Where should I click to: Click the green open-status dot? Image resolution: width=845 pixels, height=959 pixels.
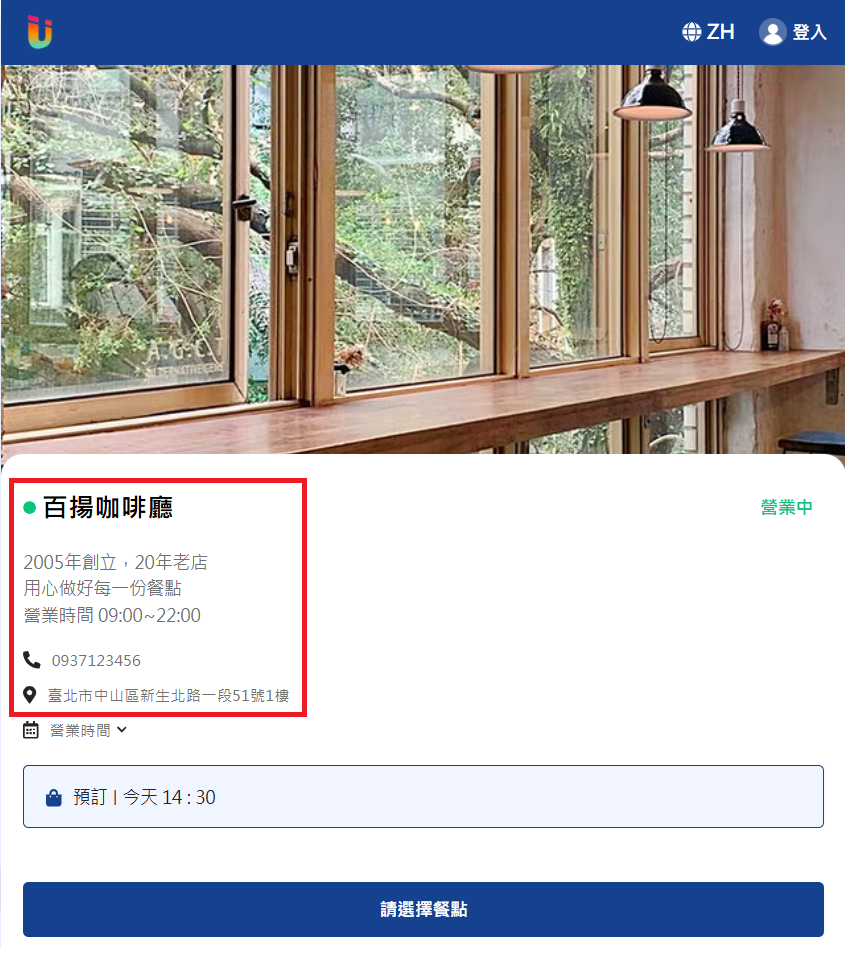tap(29, 508)
